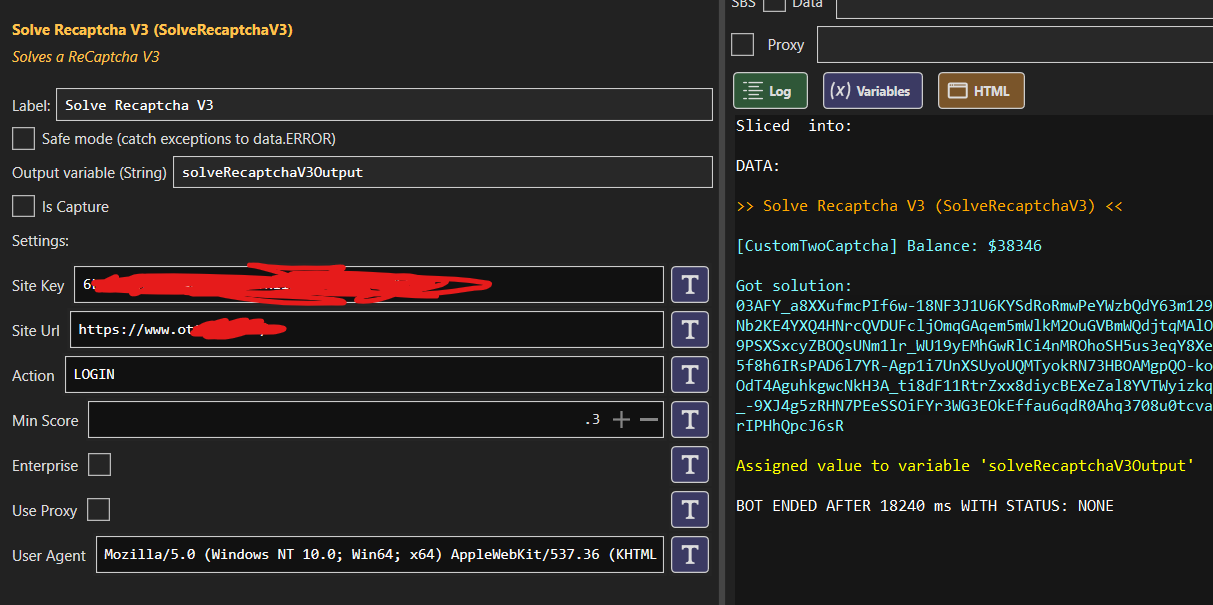Focus the Output variable text field
This screenshot has height=605, width=1213.
point(443,172)
